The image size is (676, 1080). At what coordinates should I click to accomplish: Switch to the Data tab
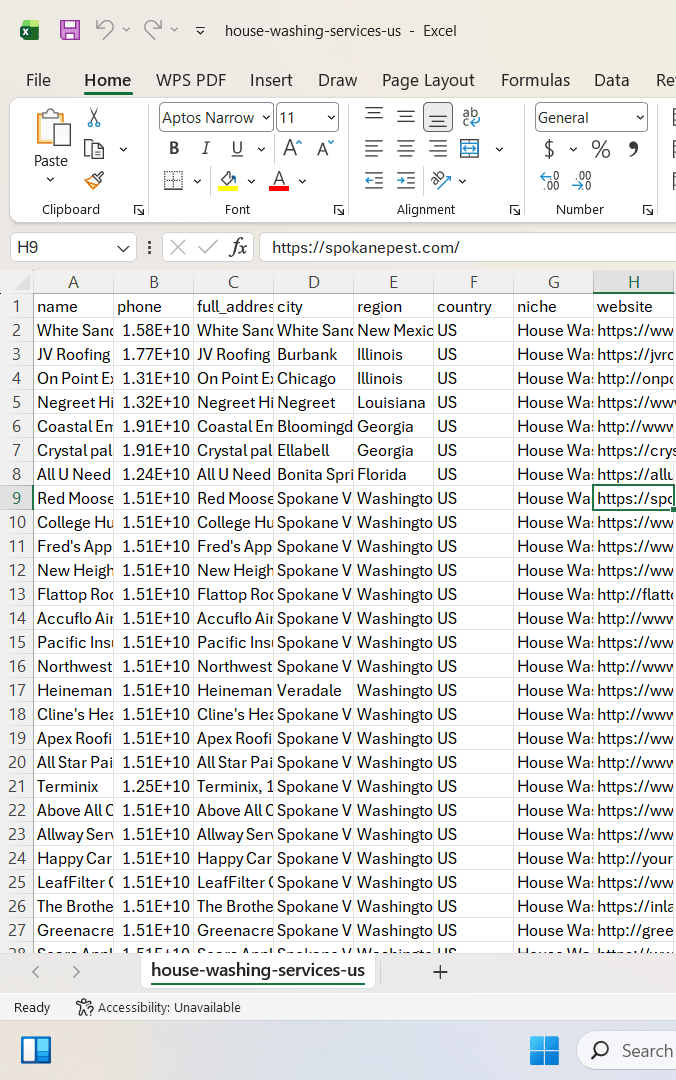pyautogui.click(x=612, y=81)
